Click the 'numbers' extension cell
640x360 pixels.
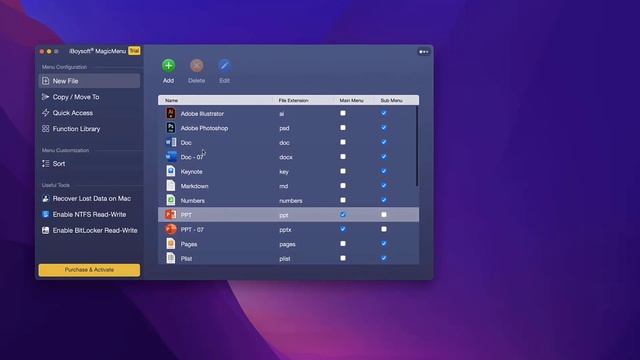291,201
